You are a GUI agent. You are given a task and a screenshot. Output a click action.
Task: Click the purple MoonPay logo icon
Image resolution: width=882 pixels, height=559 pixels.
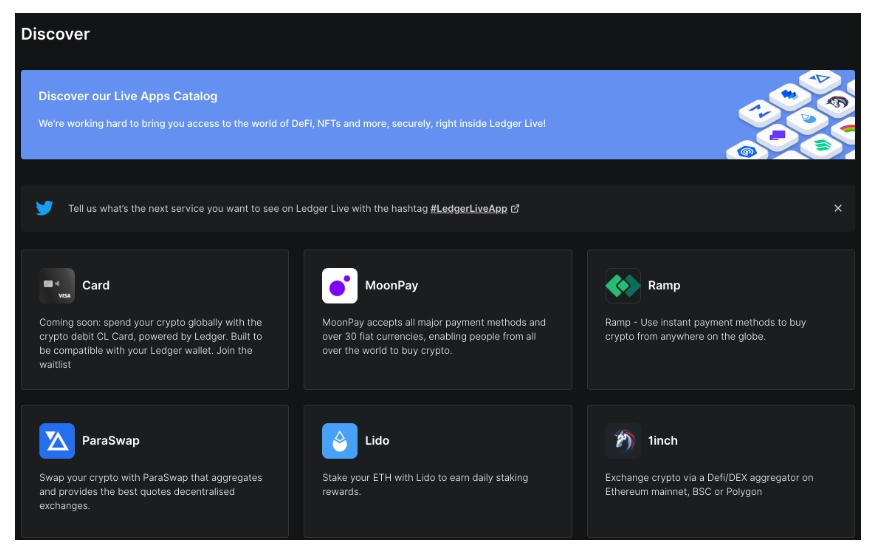pyautogui.click(x=340, y=285)
